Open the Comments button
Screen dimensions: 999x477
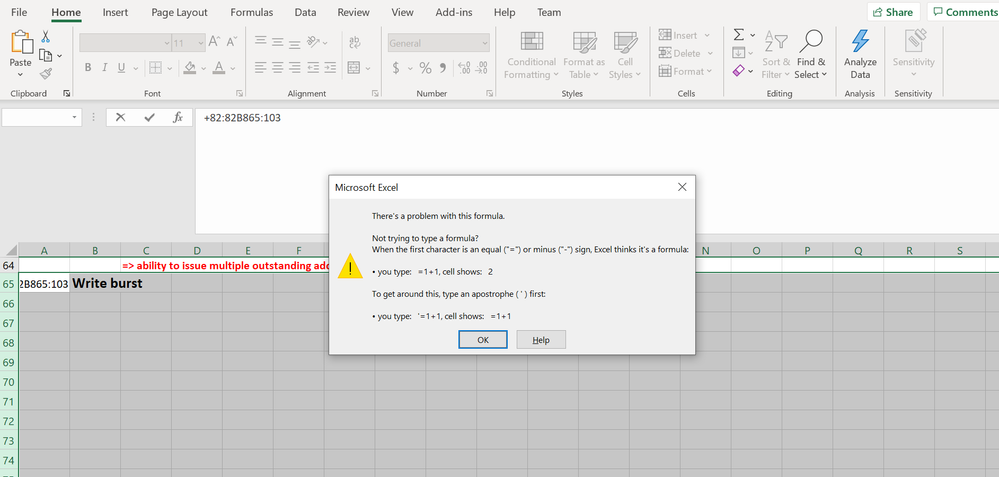[963, 12]
